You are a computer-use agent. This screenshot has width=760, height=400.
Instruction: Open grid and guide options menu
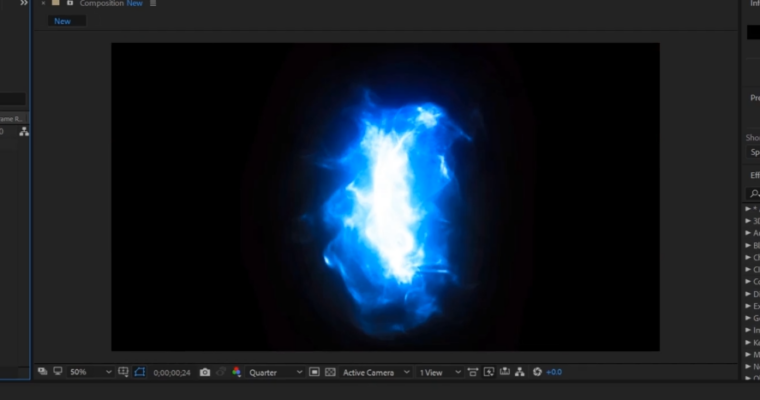pos(123,372)
